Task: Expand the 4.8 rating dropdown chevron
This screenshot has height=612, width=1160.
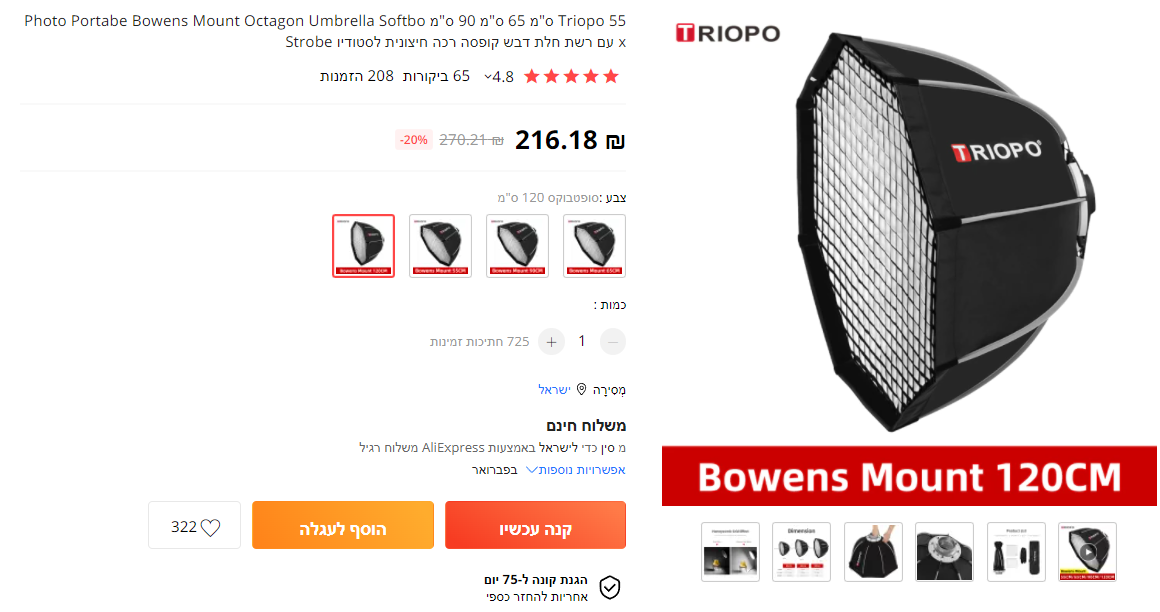Action: pyautogui.click(x=488, y=77)
